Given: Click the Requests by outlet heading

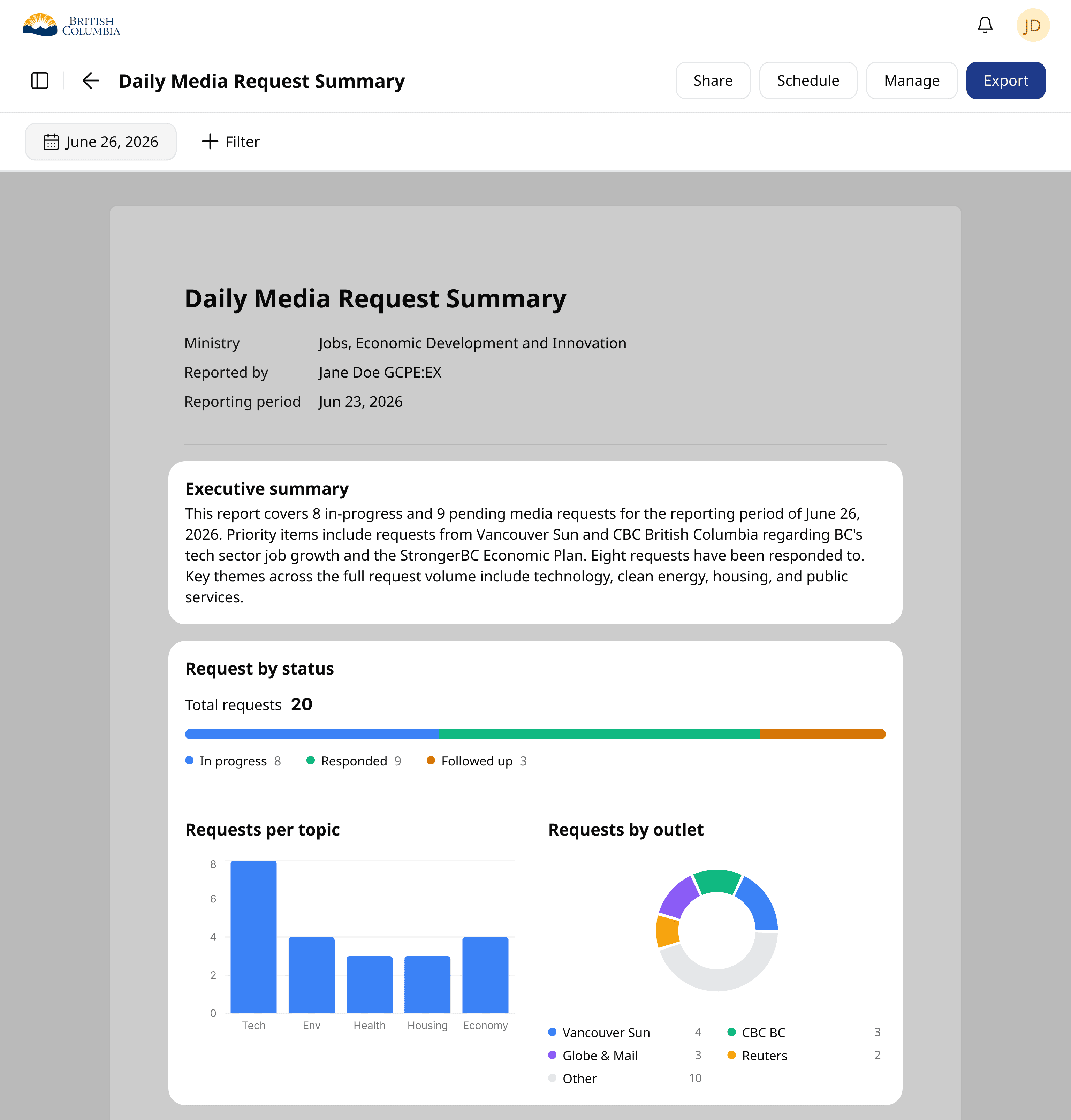Looking at the screenshot, I should coord(626,829).
